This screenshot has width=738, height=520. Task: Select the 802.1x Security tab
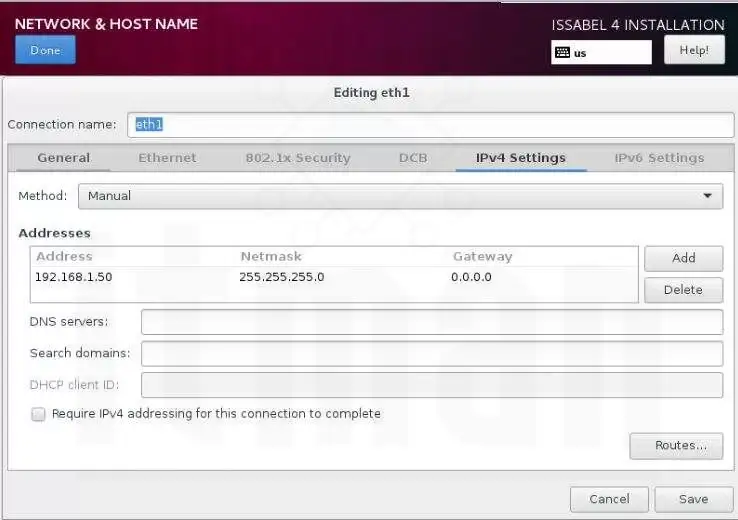[x=298, y=158]
